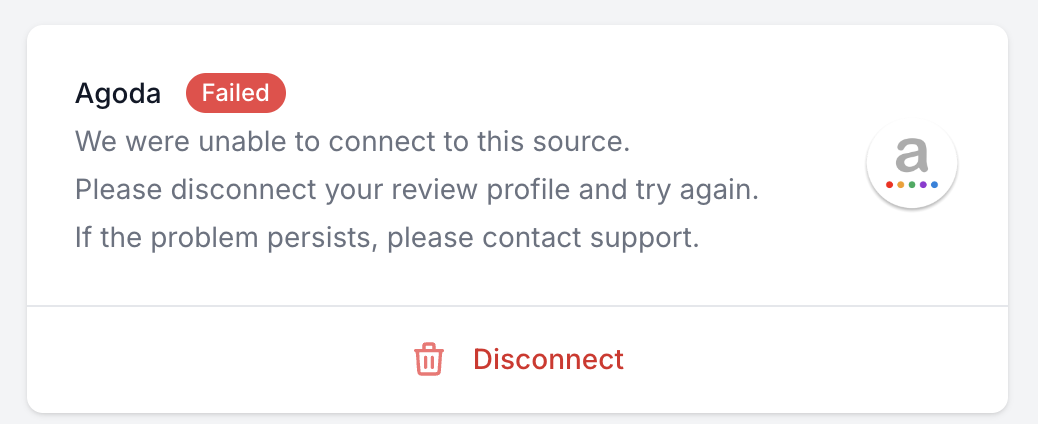The image size is (1038, 424).
Task: Click the "Please disconnect your review profile" line
Action: click(x=417, y=190)
